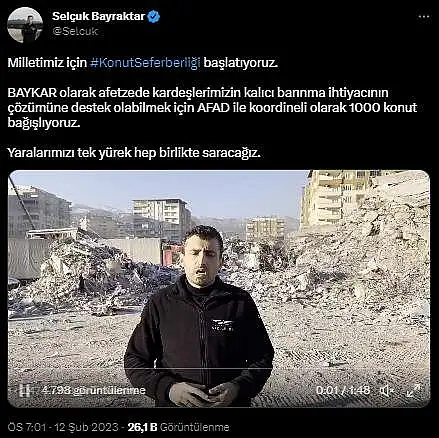Pause the video playback
439x438 pixels.
(25, 390)
